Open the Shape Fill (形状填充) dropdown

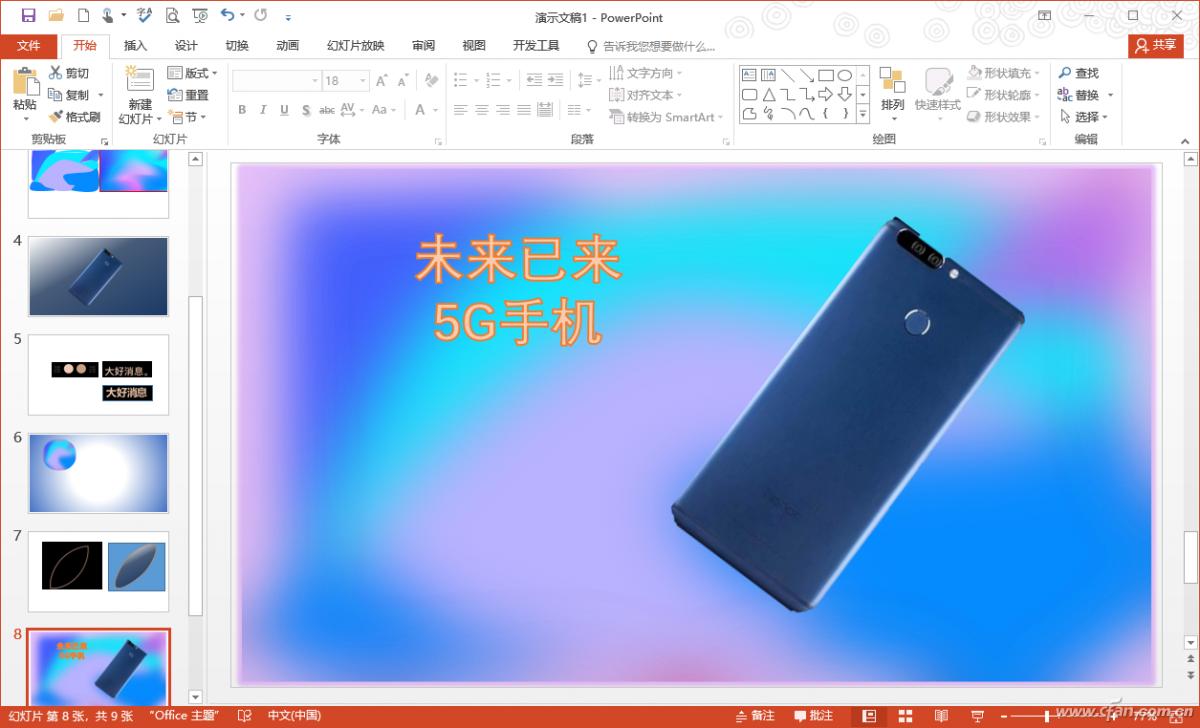[1000, 72]
